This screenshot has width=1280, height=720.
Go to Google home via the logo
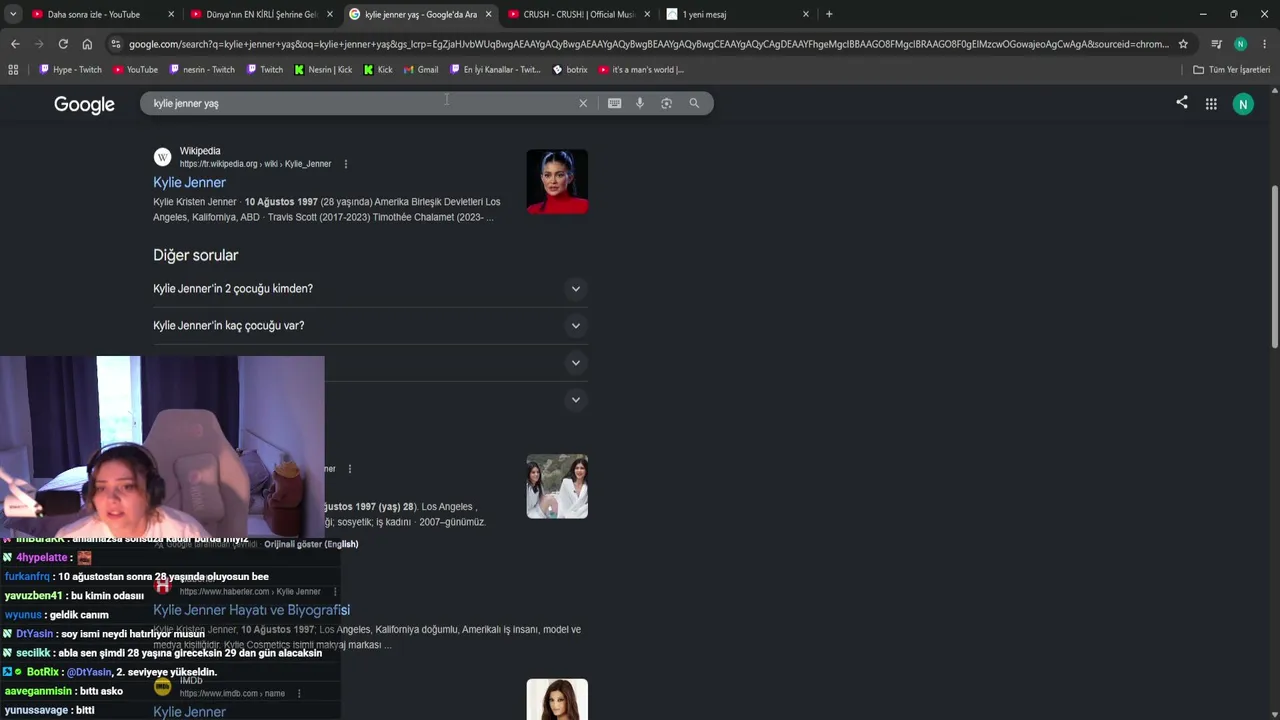point(84,105)
